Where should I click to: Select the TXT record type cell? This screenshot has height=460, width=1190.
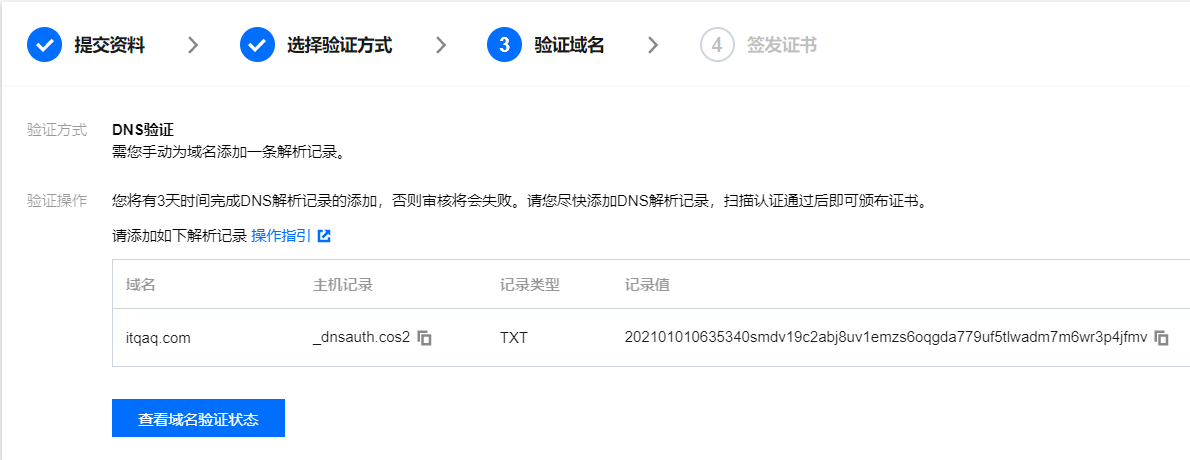[x=513, y=338]
